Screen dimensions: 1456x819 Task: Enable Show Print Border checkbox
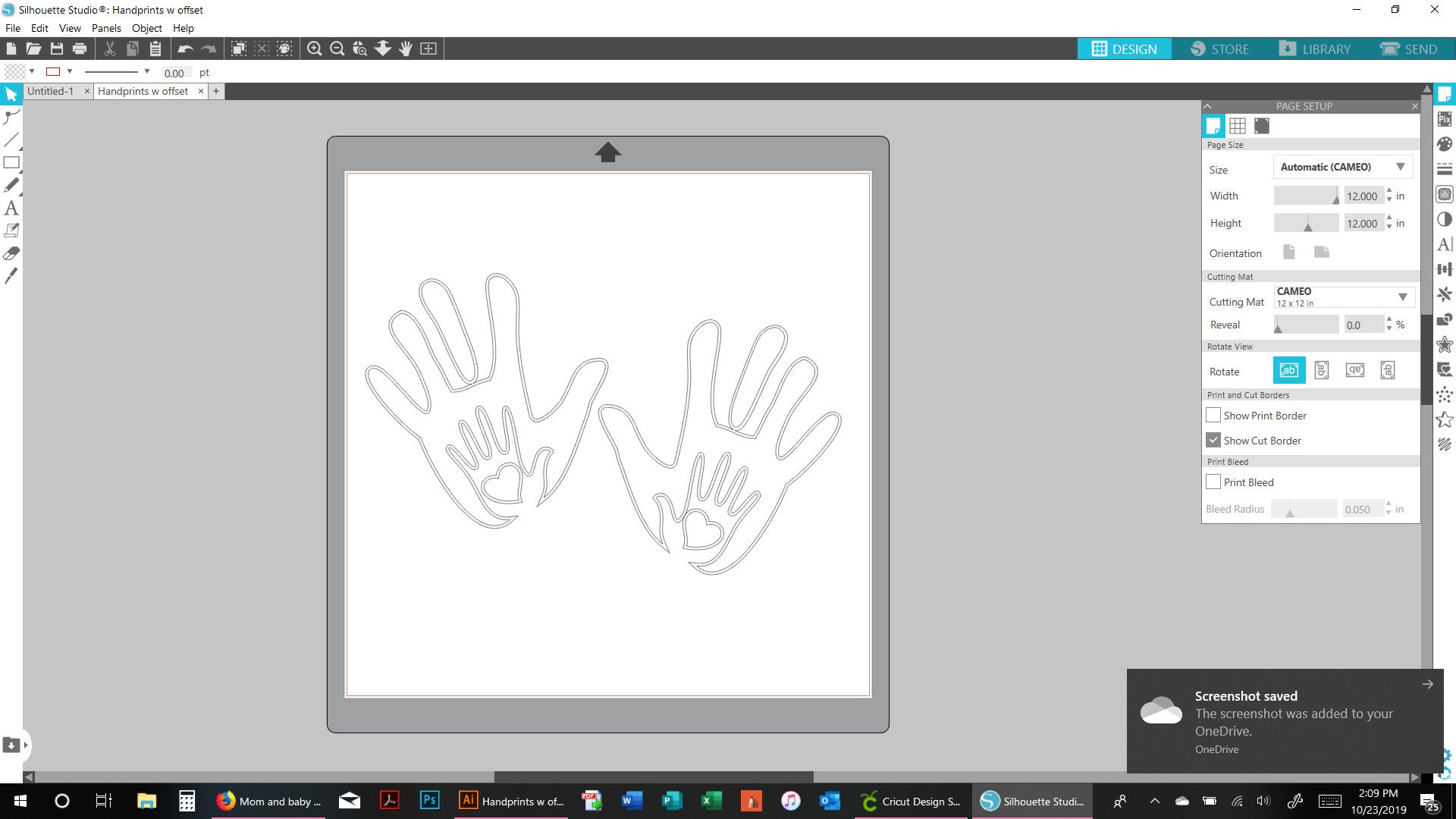point(1213,416)
